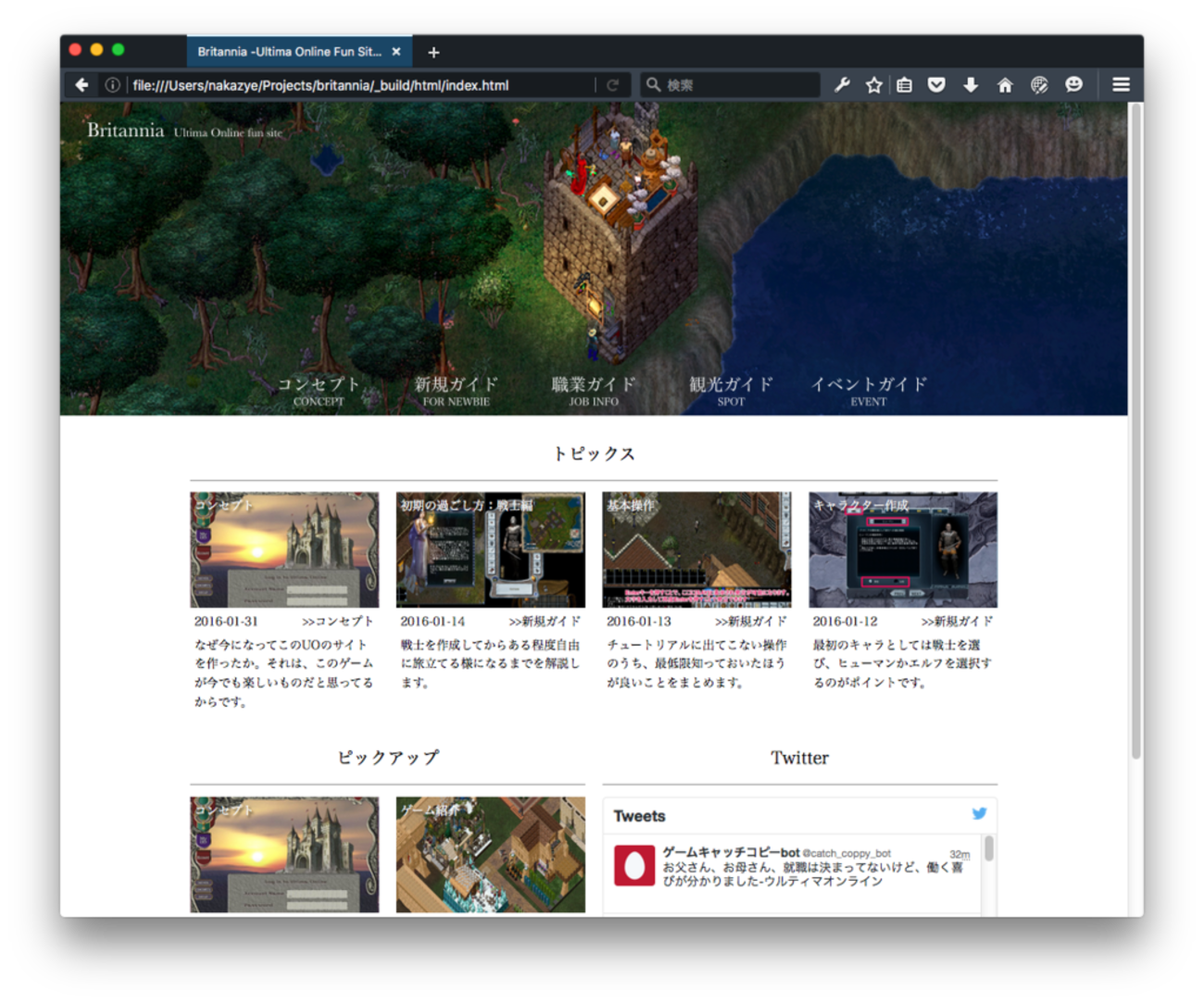The height and width of the screenshot is (1003, 1204).
Task: Click the トピックス section heading
Action: click(594, 454)
